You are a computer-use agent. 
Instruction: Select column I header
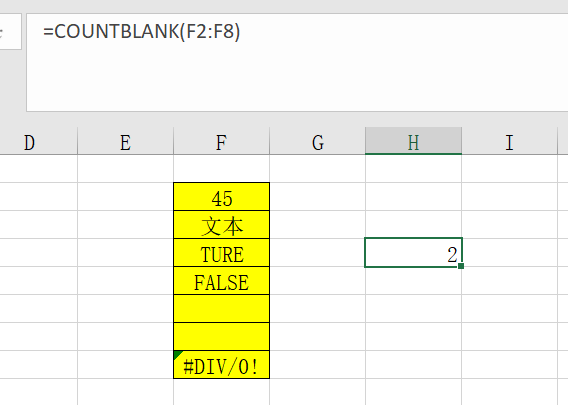click(509, 142)
